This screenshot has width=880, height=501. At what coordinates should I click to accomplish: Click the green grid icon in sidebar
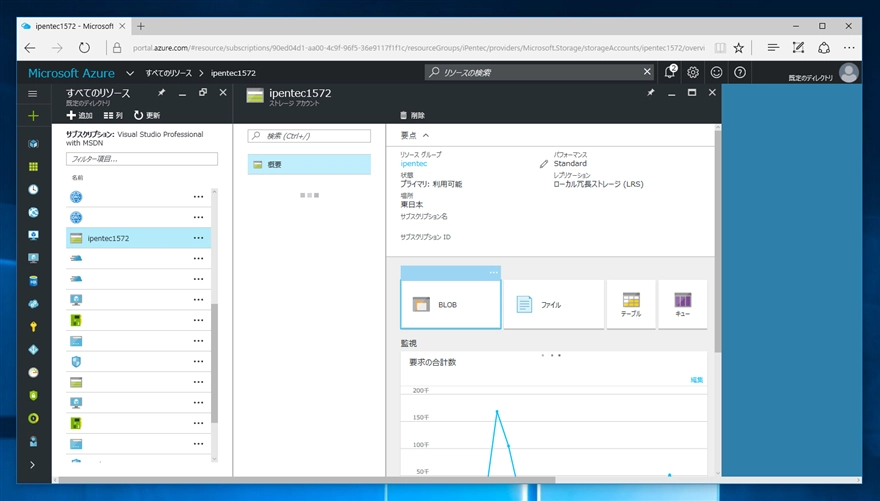pyautogui.click(x=33, y=167)
